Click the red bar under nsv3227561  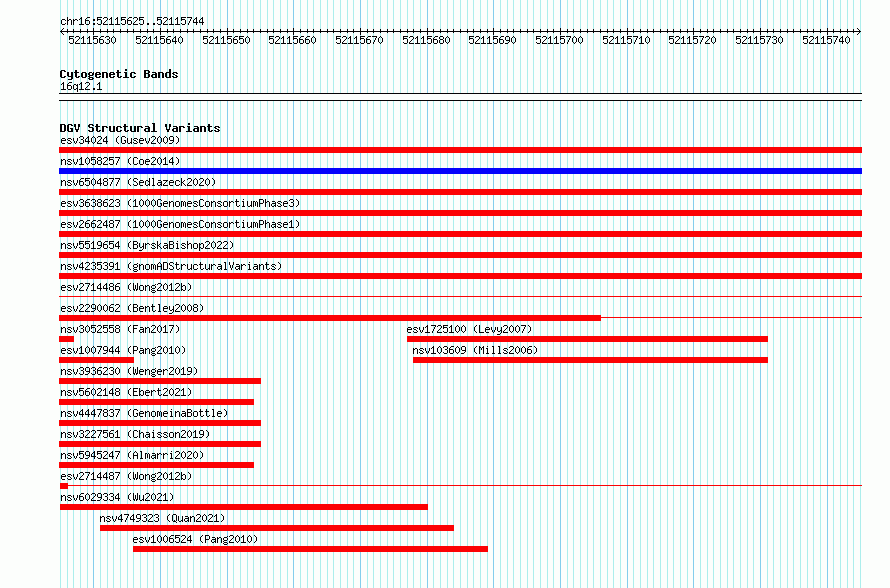coord(160,444)
